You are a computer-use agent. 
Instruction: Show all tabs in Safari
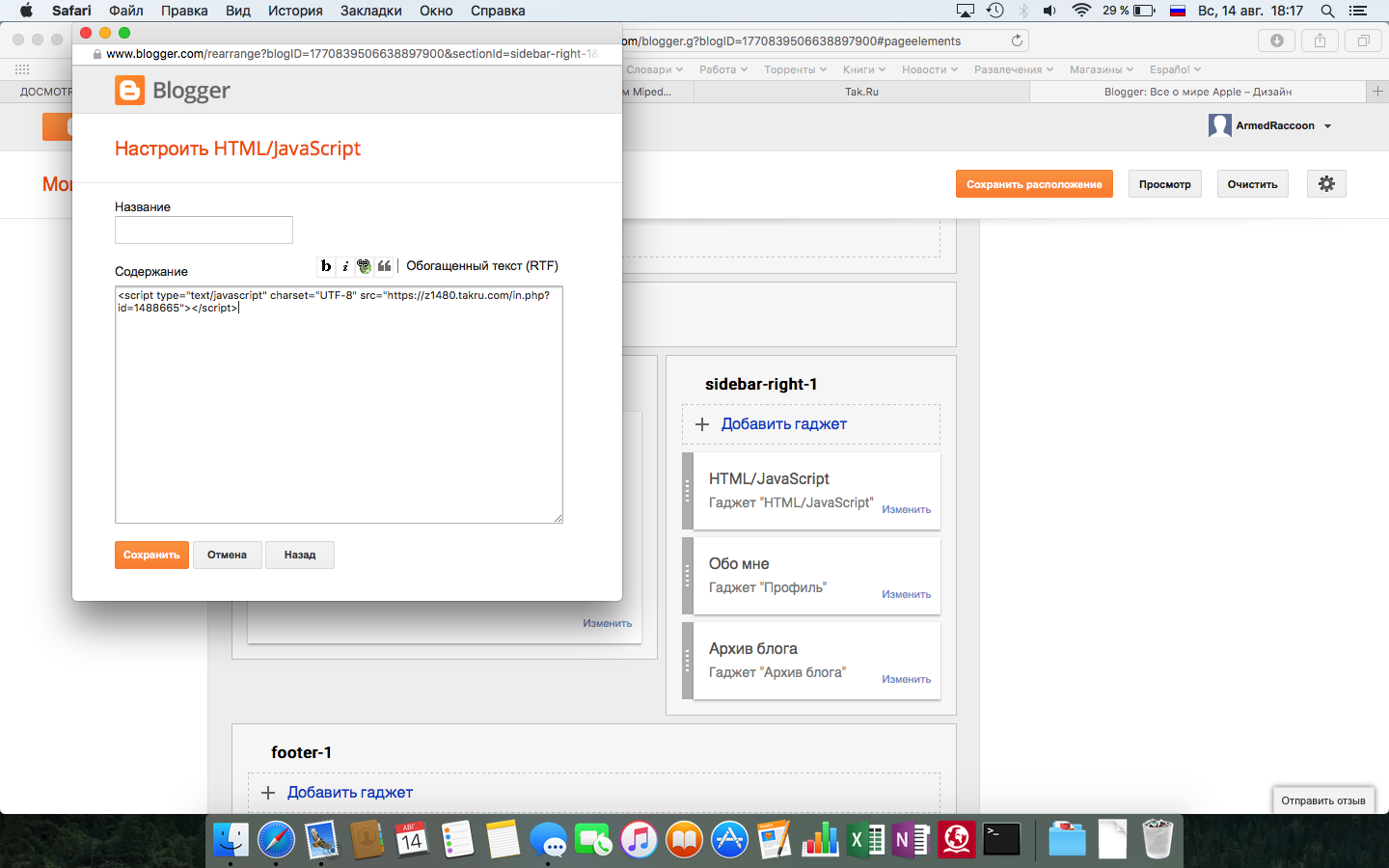click(1363, 41)
